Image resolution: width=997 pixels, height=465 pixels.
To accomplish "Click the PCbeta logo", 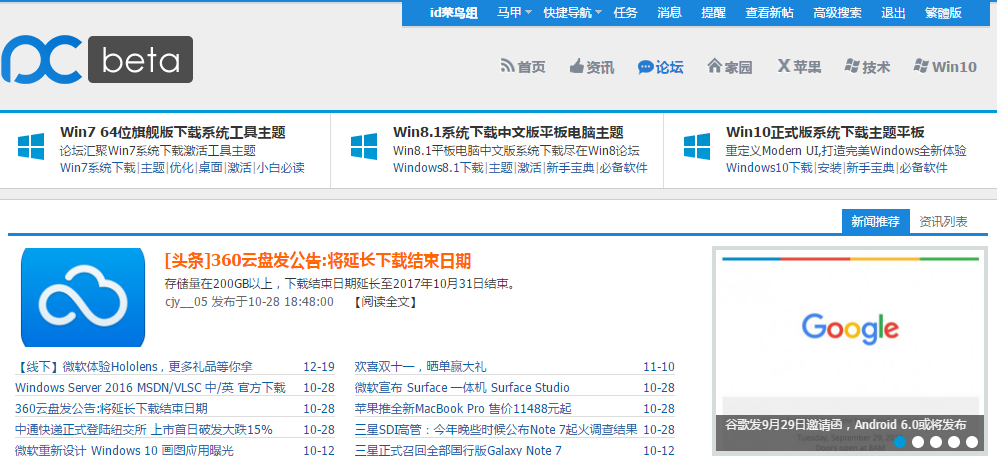I will [x=97, y=59].
